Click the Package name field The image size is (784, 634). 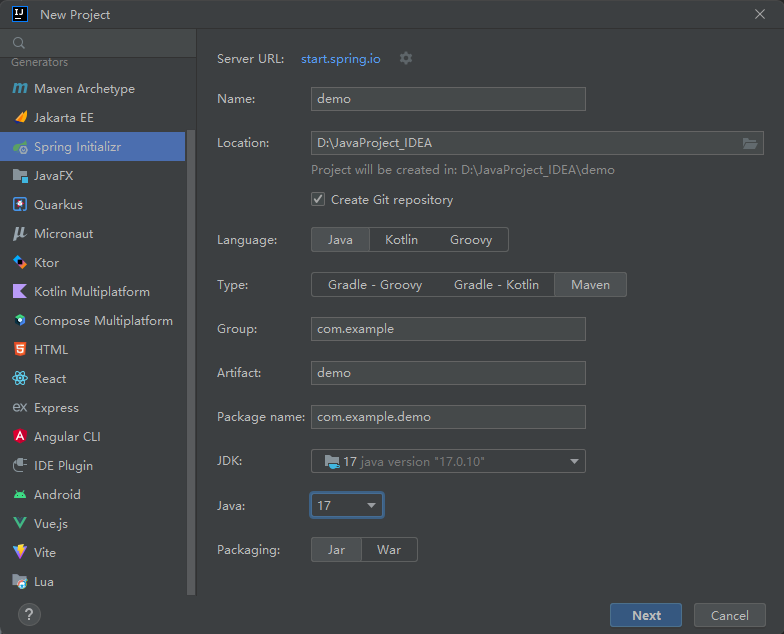(x=448, y=417)
